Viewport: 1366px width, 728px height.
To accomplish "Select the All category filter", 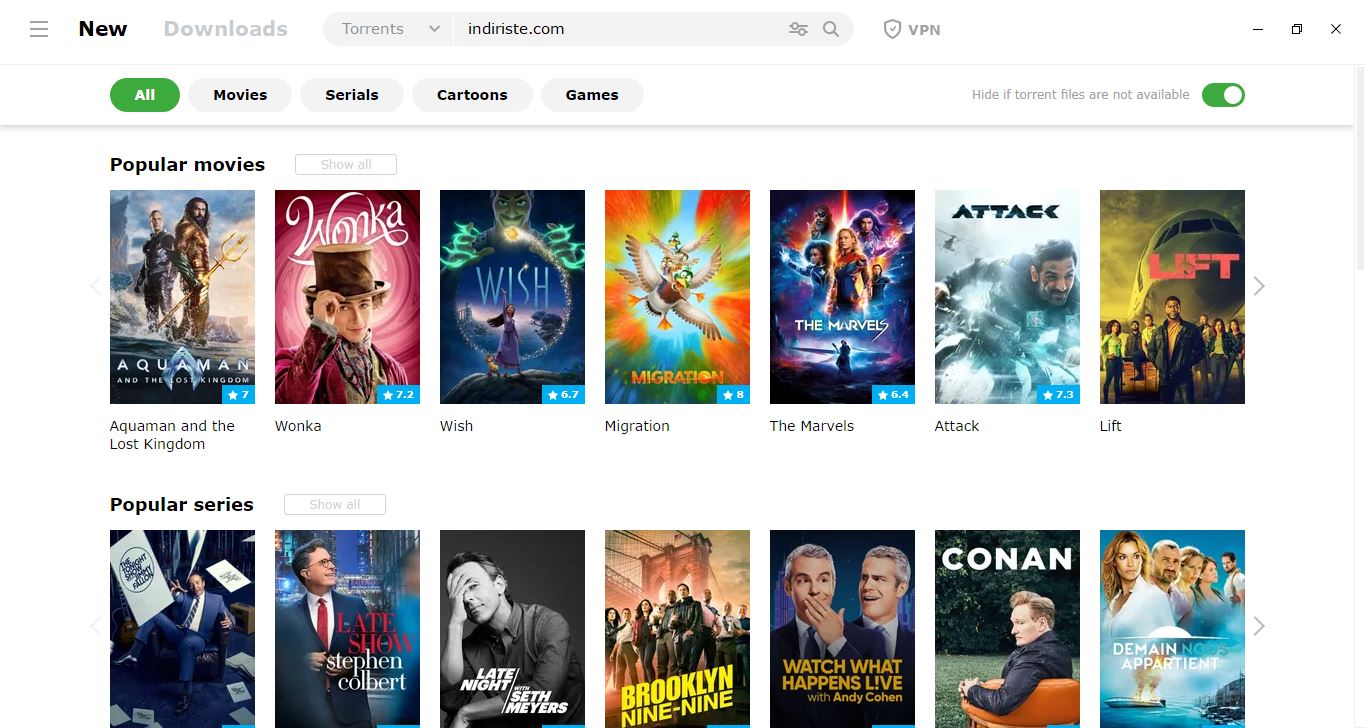I will click(145, 95).
